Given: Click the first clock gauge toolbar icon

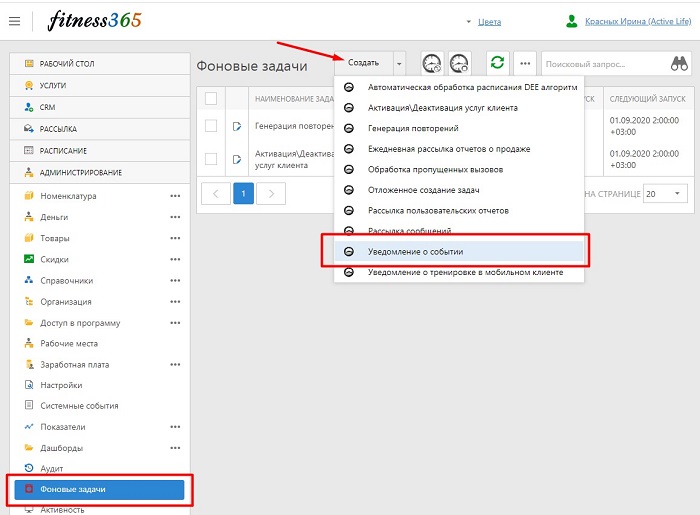Looking at the screenshot, I should click(432, 63).
